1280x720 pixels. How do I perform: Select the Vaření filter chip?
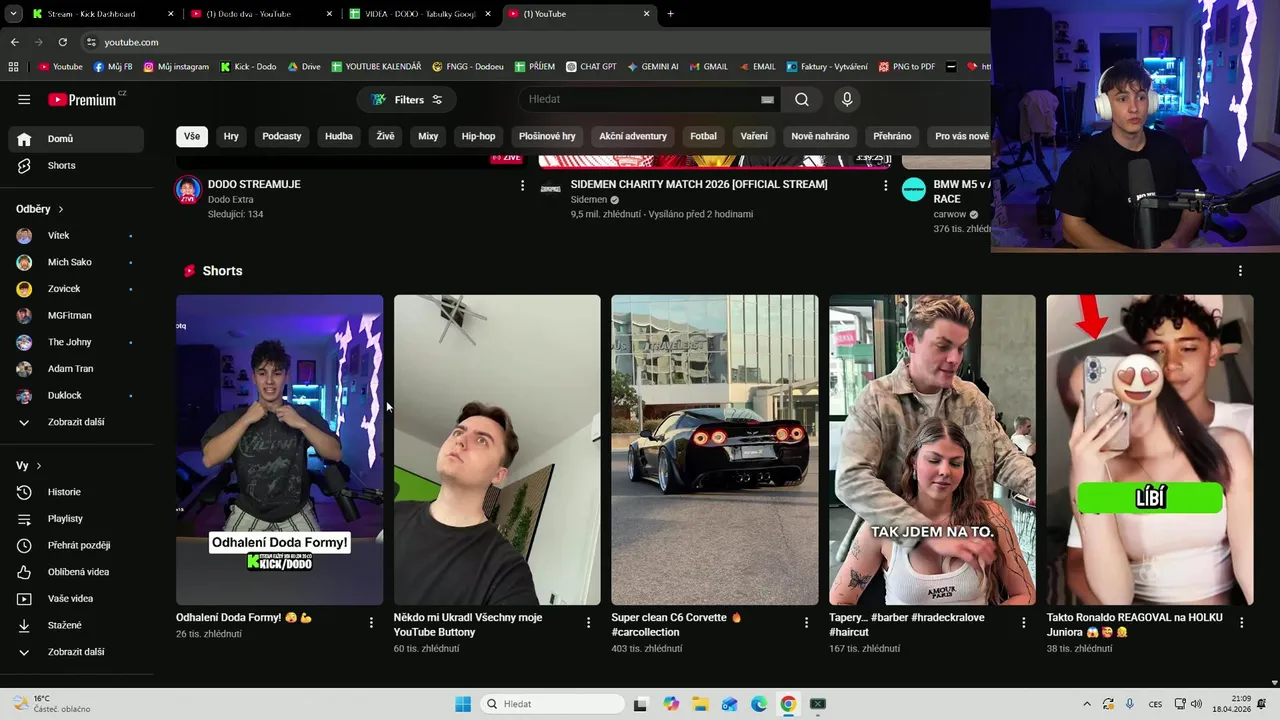(754, 136)
